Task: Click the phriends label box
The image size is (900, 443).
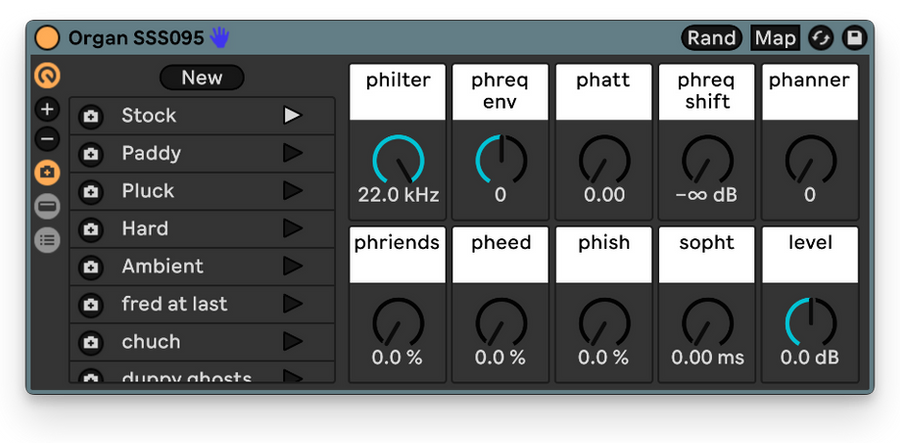Action: point(398,255)
